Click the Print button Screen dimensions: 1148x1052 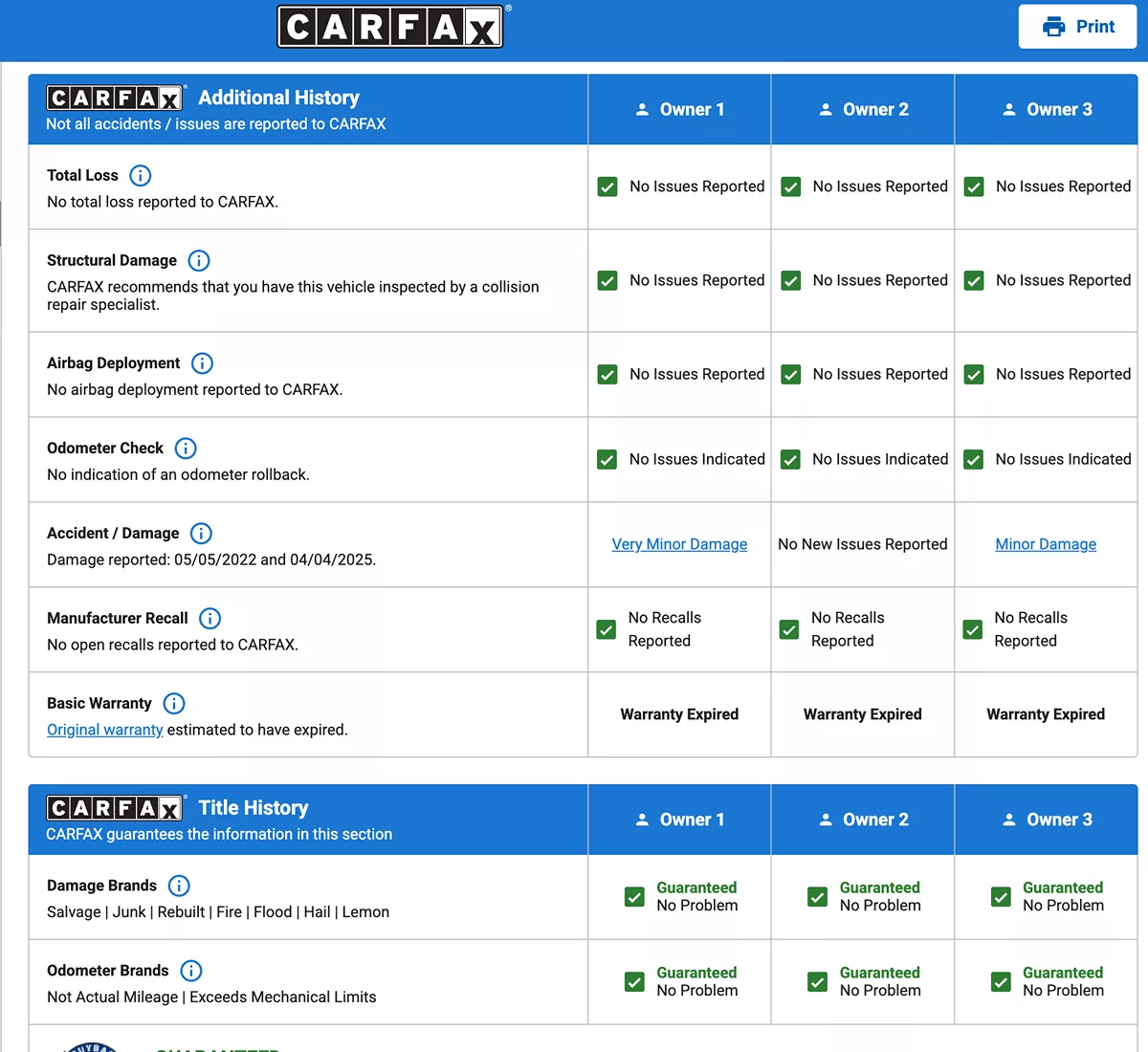[x=1077, y=27]
